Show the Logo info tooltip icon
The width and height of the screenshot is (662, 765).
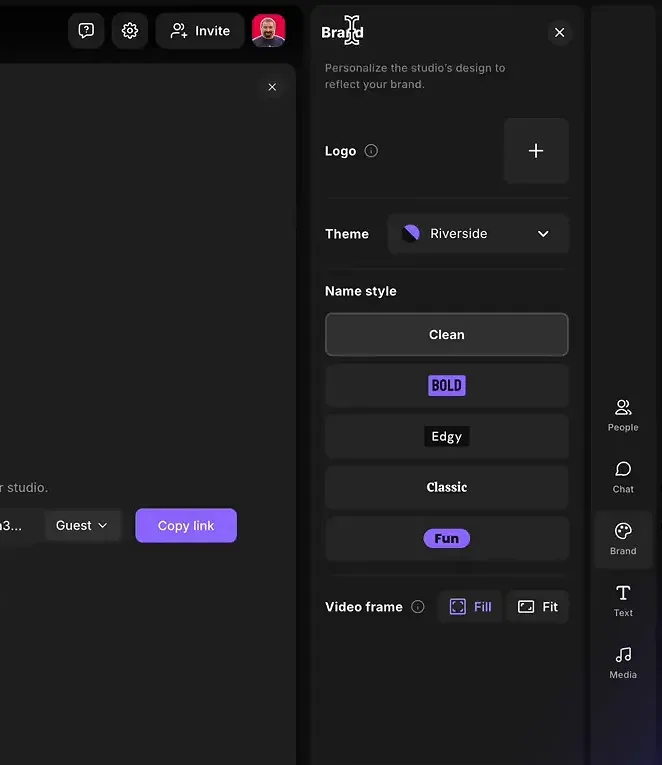pyautogui.click(x=371, y=151)
